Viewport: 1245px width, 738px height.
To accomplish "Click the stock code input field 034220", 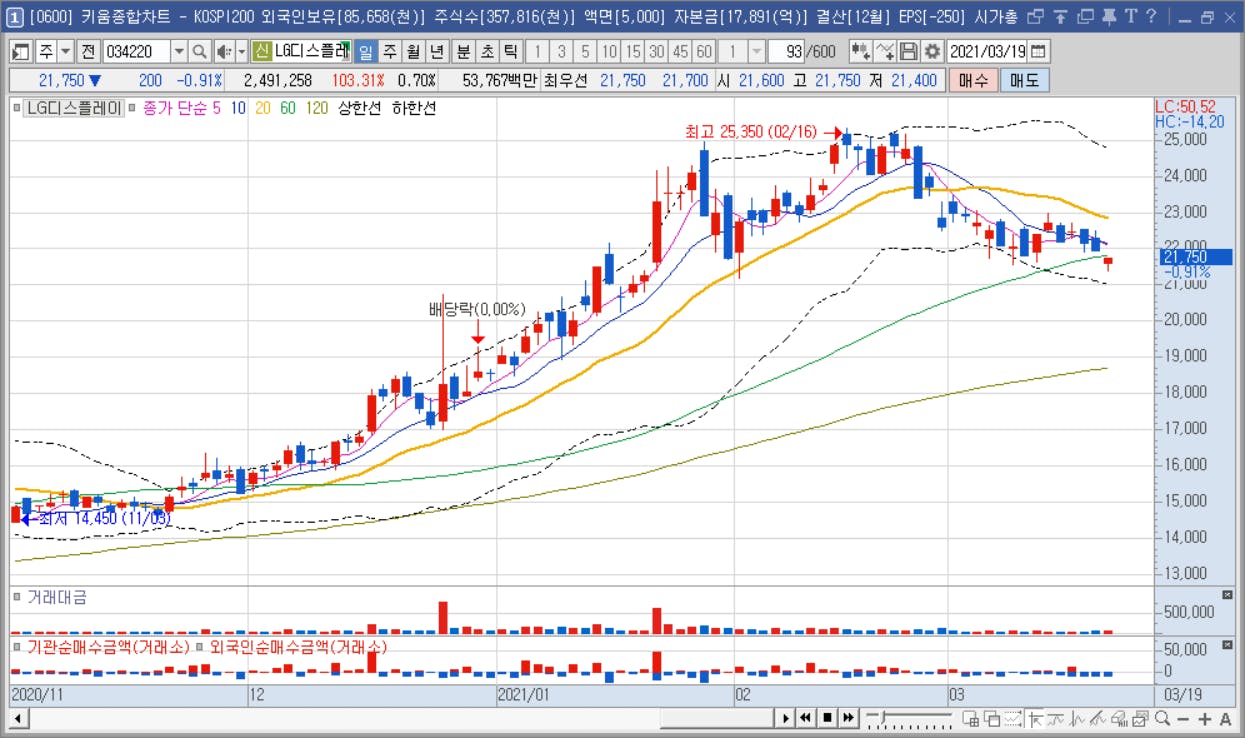I will [x=137, y=51].
